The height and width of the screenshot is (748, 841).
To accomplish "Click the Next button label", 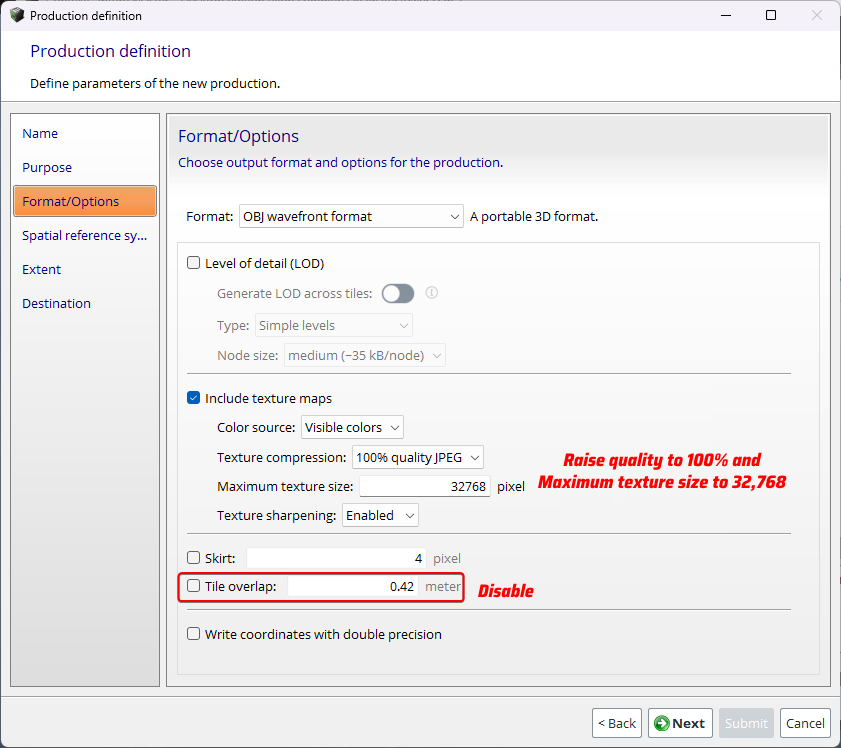I will click(689, 723).
